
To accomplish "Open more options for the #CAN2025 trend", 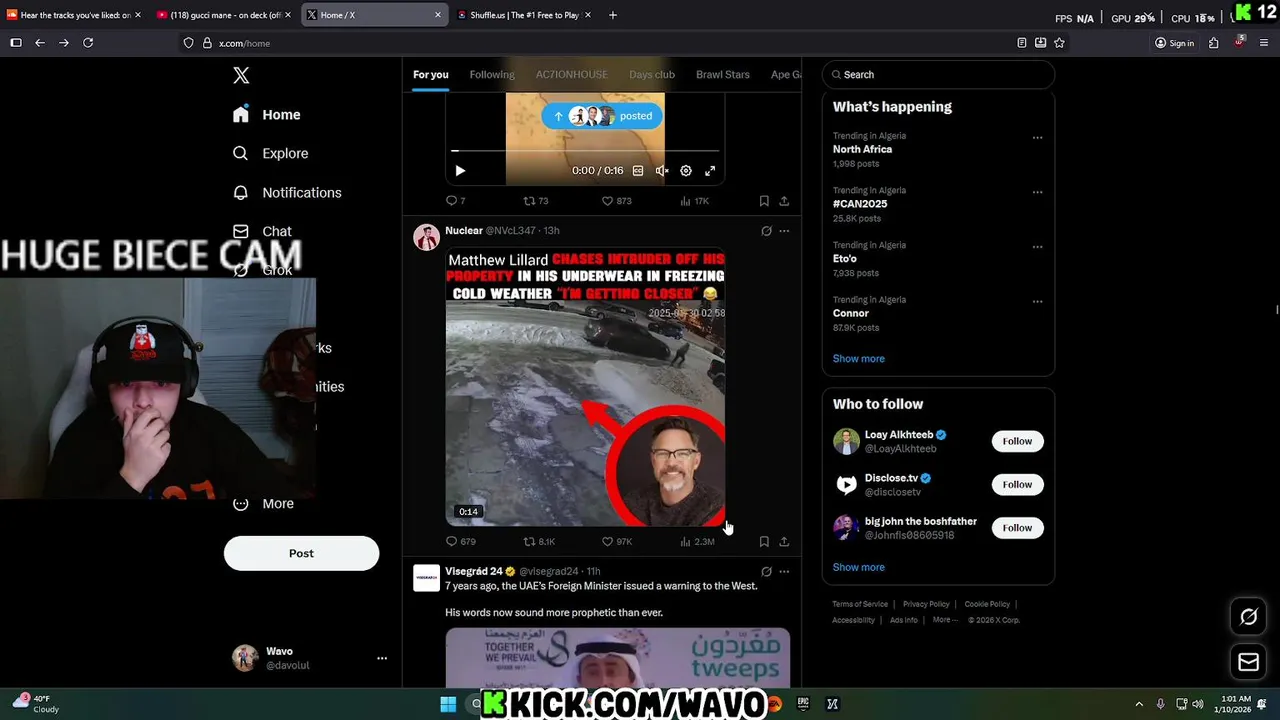I will point(1037,192).
